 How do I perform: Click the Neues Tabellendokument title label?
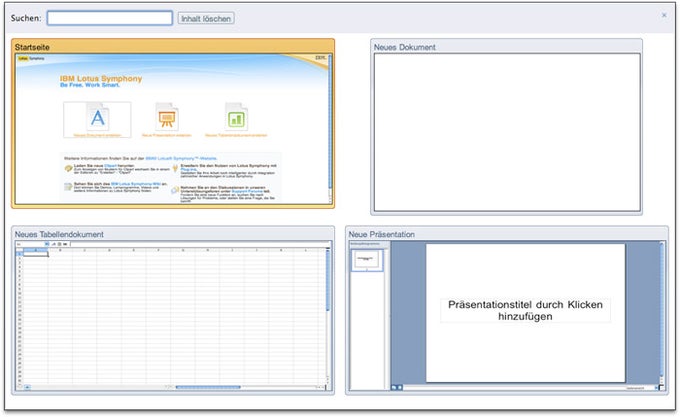[x=59, y=235]
